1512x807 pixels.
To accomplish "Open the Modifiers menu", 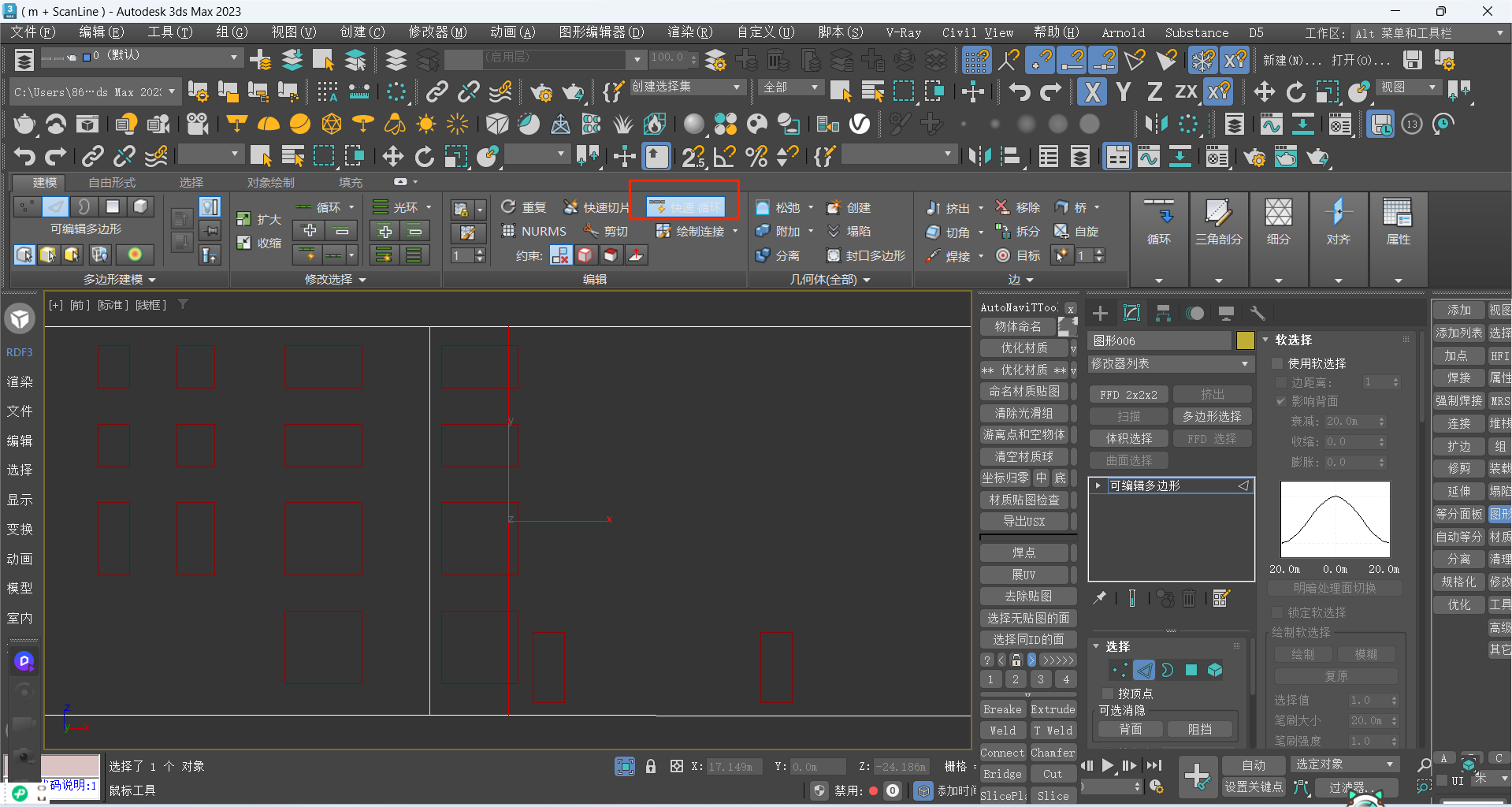I will tap(437, 32).
